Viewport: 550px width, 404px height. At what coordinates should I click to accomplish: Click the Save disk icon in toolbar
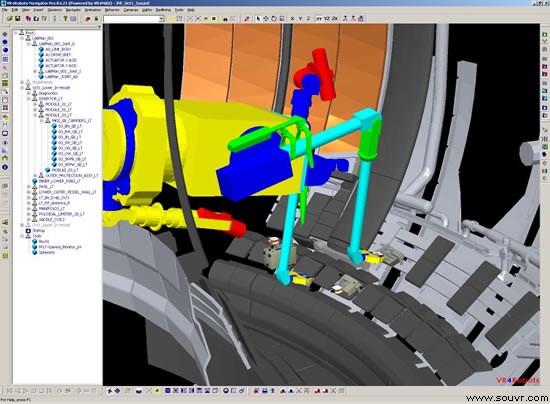click(x=18, y=19)
